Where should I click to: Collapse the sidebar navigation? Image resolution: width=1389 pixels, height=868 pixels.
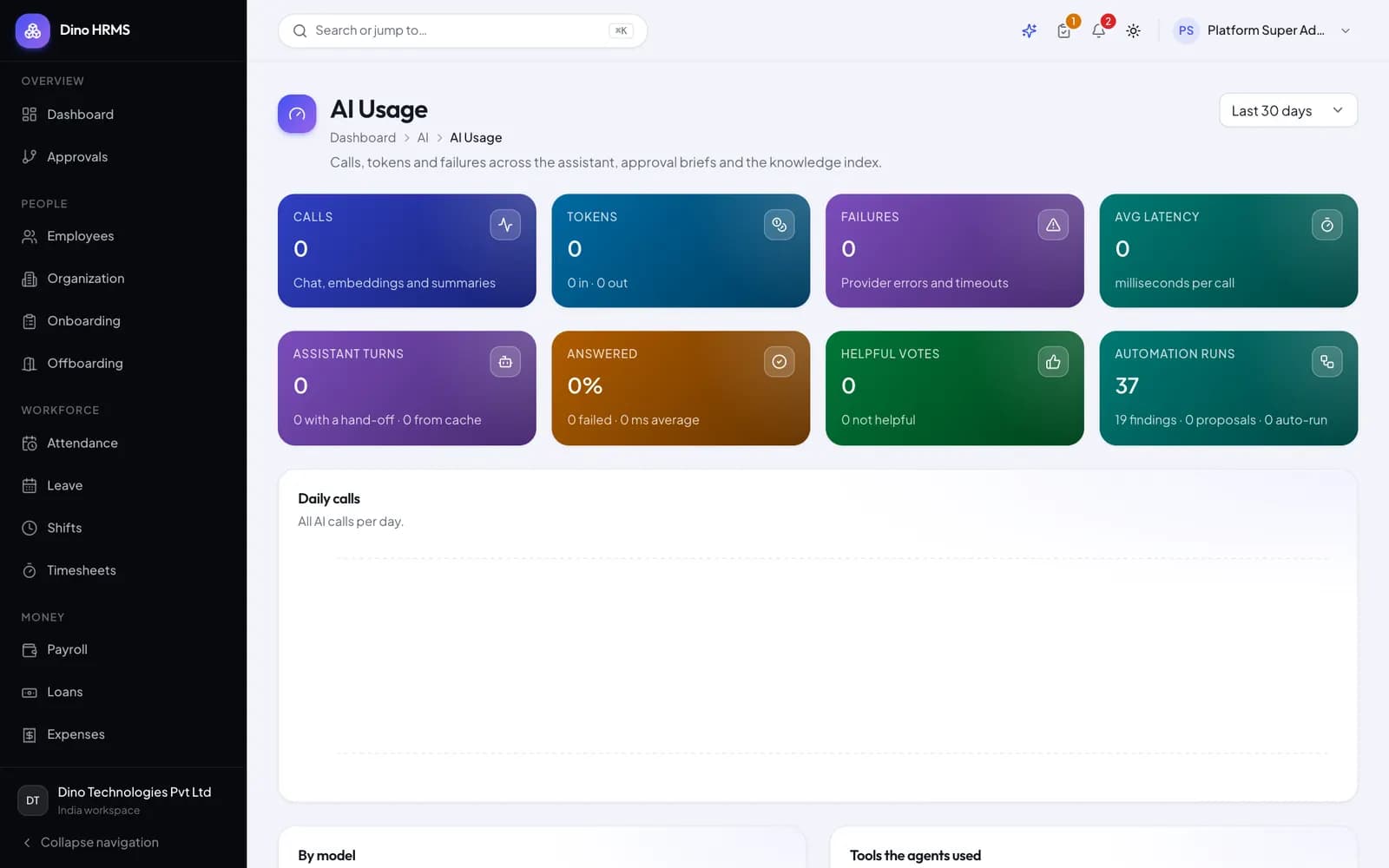90,842
